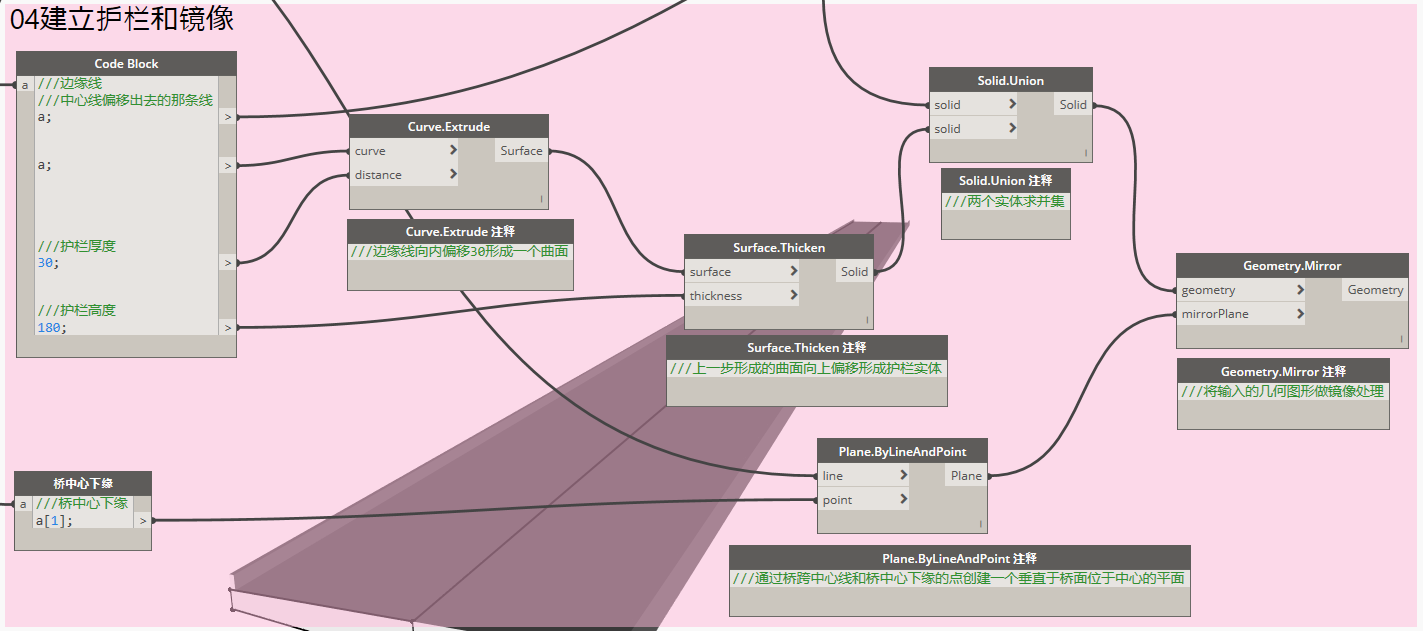The height and width of the screenshot is (631, 1423).
Task: Click the Plane output port of Plane.ByLineAndPoint
Action: 967,476
